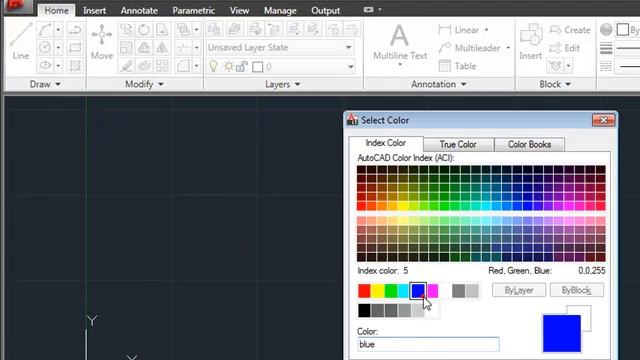This screenshot has height=360, width=640.
Task: Insert a Table from Annotation panel
Action: (458, 66)
